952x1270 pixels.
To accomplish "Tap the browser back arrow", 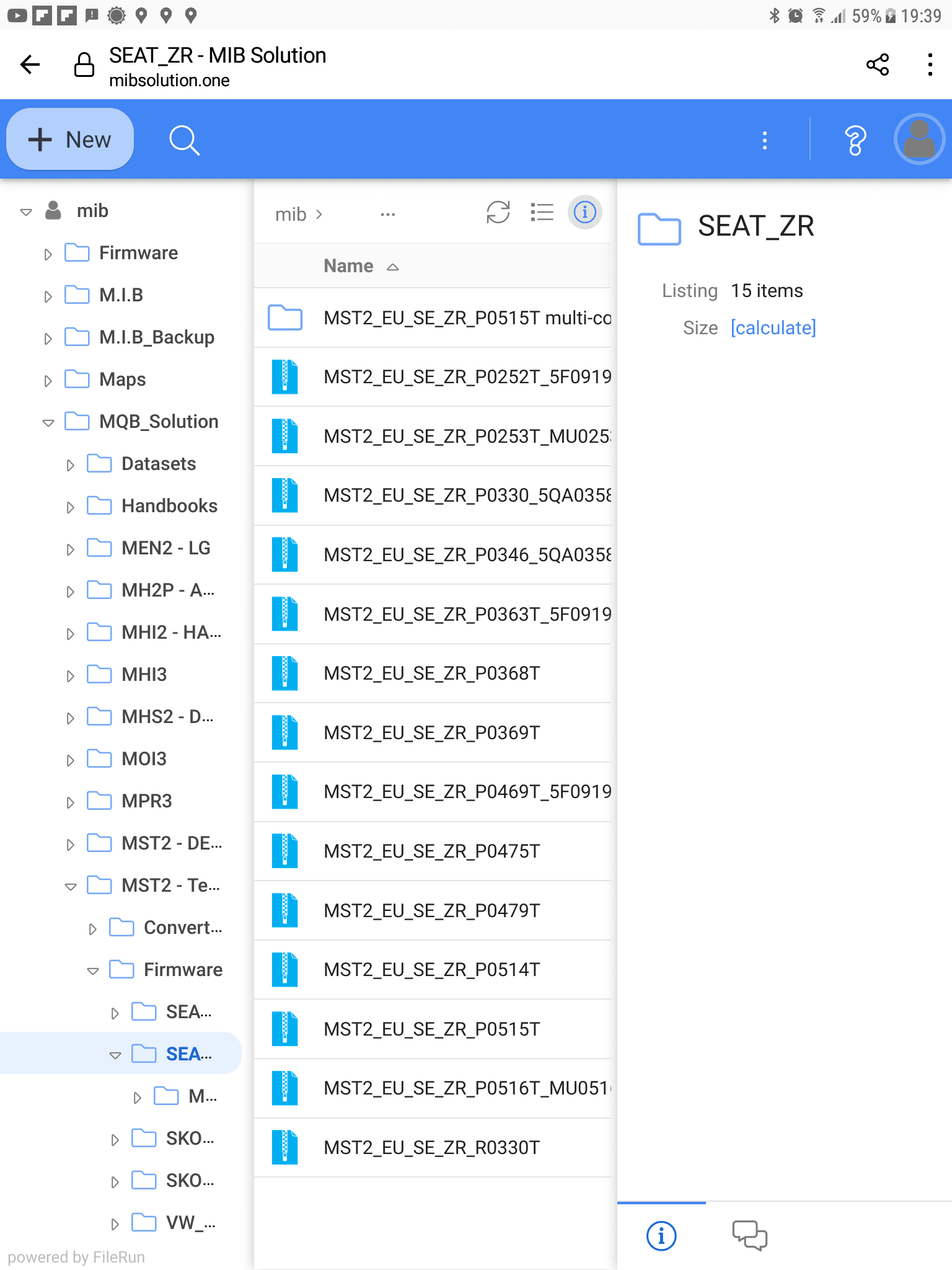I will click(x=30, y=64).
